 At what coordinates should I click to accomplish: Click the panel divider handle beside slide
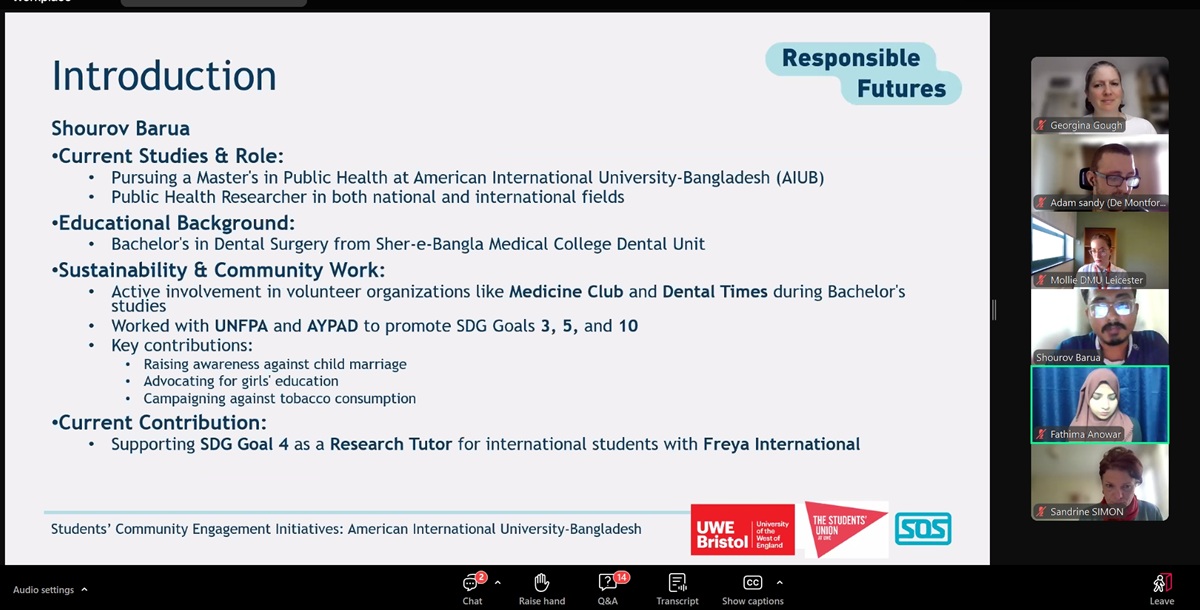[994, 310]
